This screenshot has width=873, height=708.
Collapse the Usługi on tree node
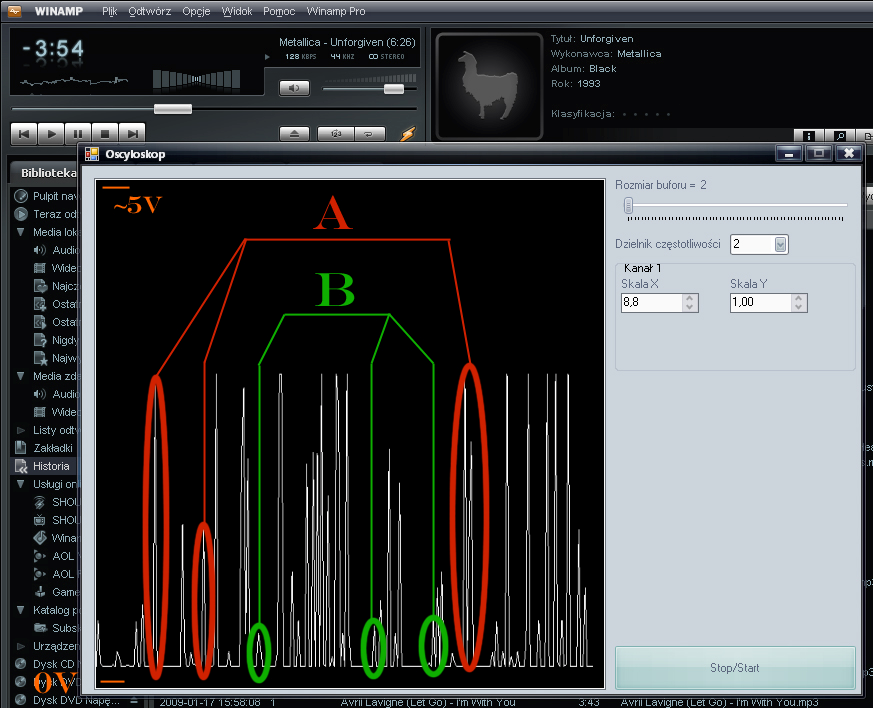pos(21,484)
